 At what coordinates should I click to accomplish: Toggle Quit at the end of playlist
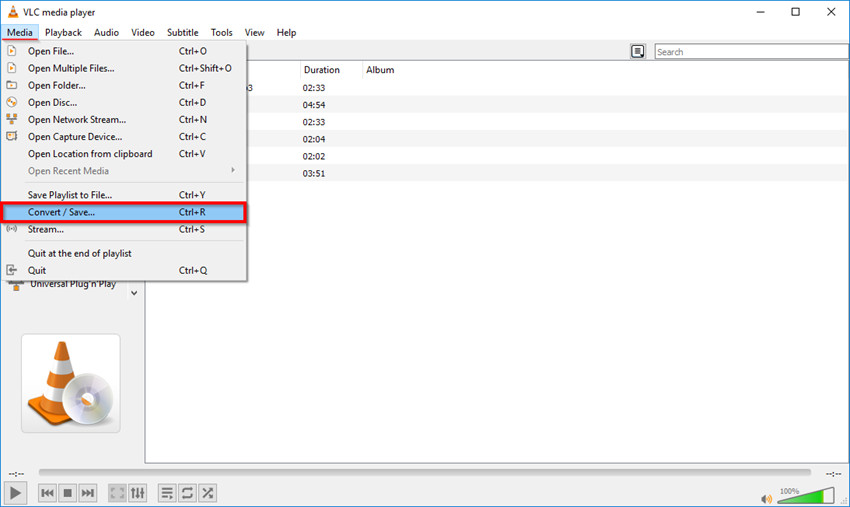click(124, 253)
